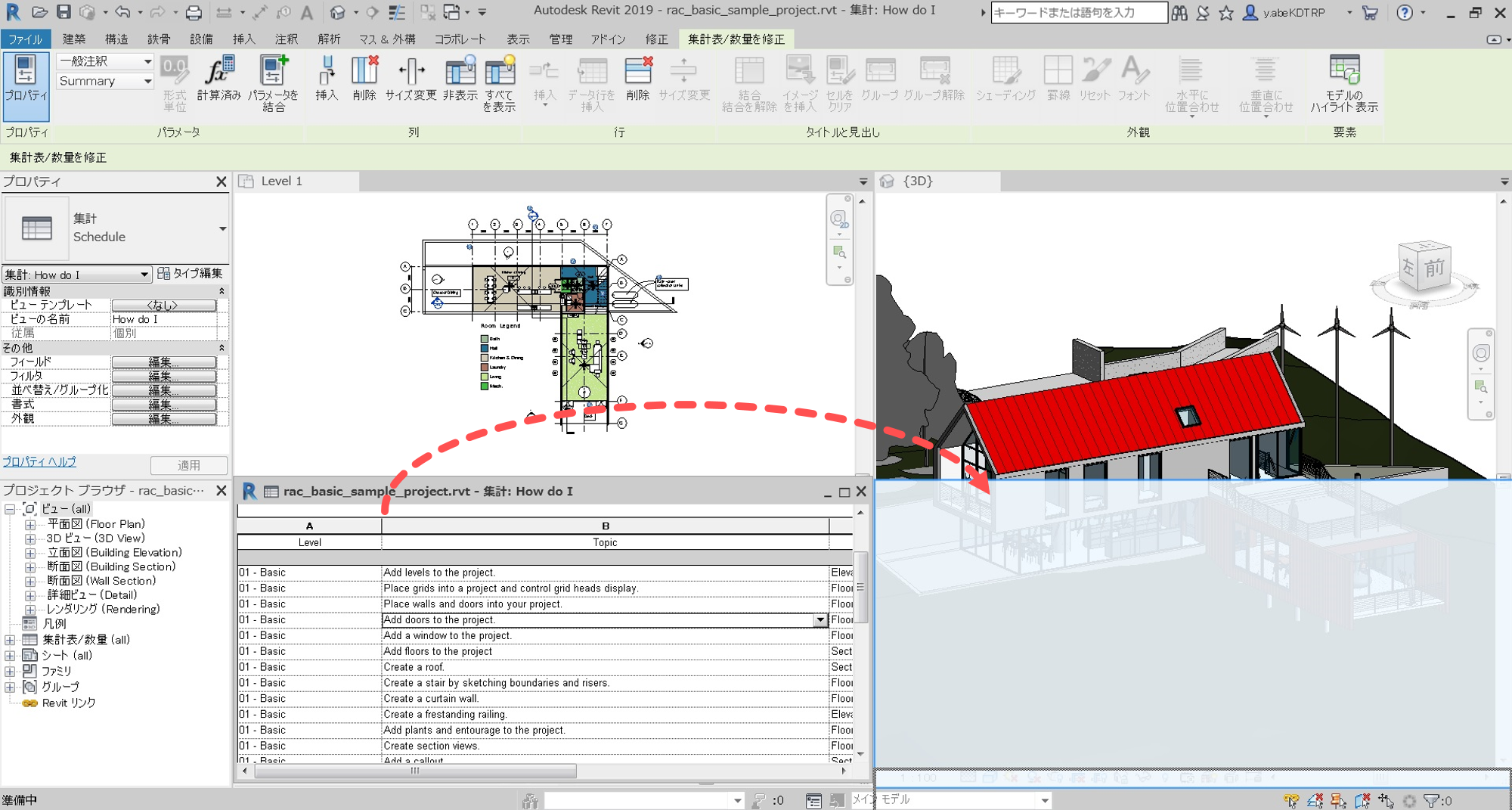Switch to the Manage ribbon tab
The image size is (1512, 810).
pos(561,39)
